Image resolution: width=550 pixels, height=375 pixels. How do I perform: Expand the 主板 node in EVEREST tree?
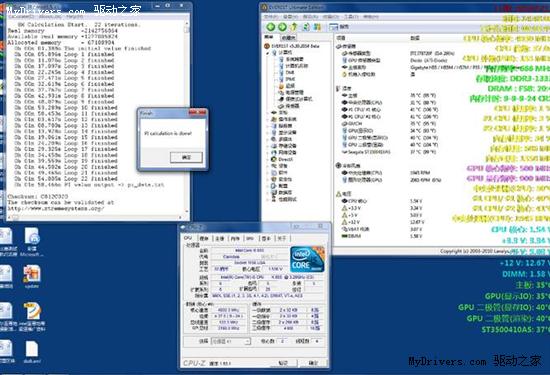pos(268,113)
